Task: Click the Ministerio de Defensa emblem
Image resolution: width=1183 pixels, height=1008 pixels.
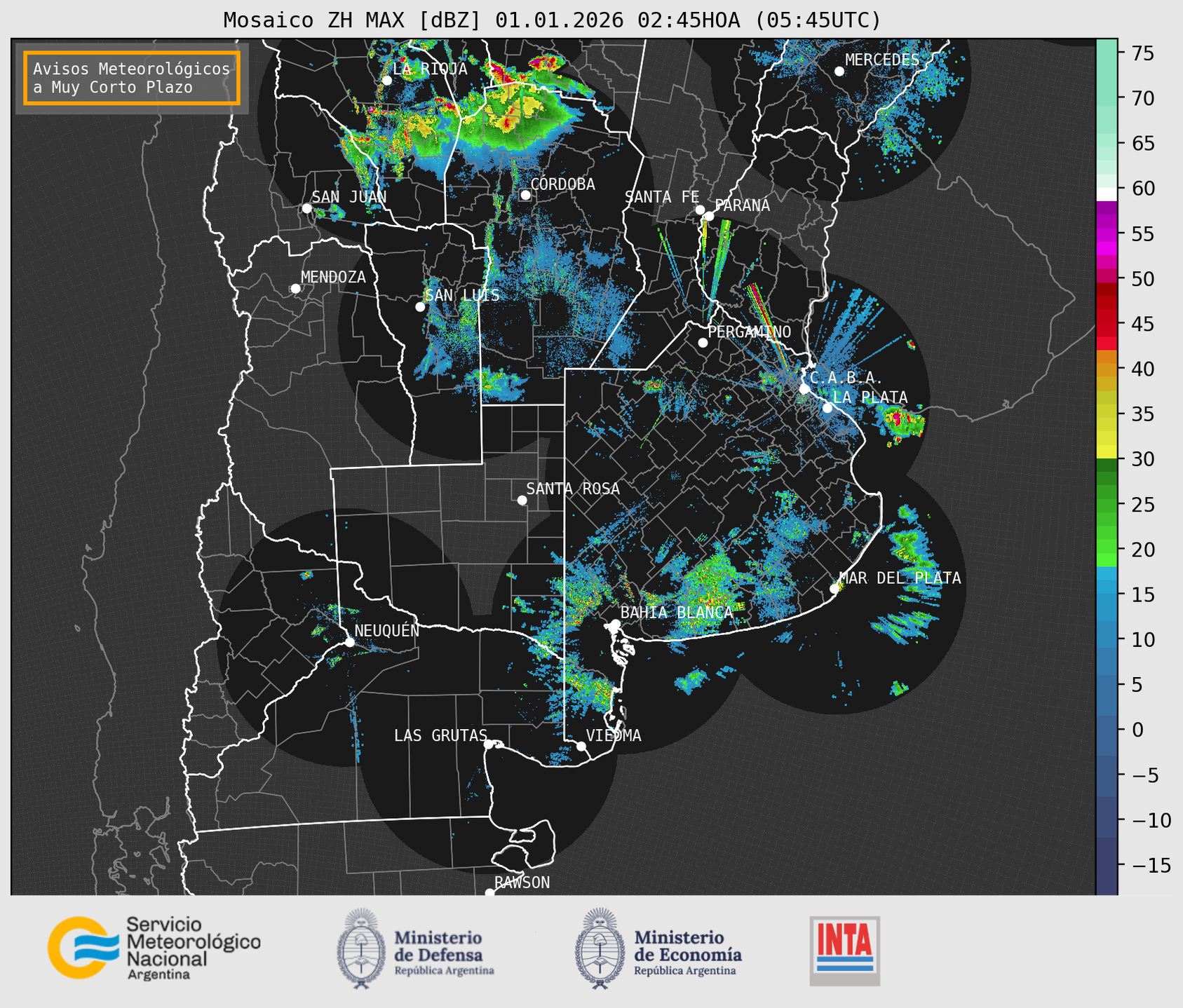Action: [360, 948]
